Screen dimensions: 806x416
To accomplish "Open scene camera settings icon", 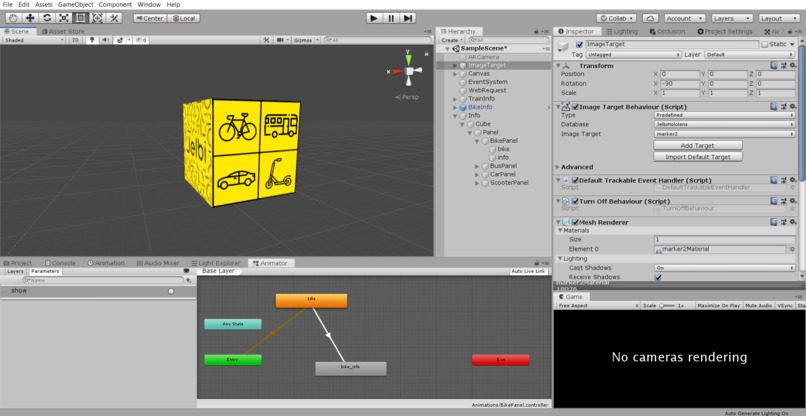I will coord(281,40).
